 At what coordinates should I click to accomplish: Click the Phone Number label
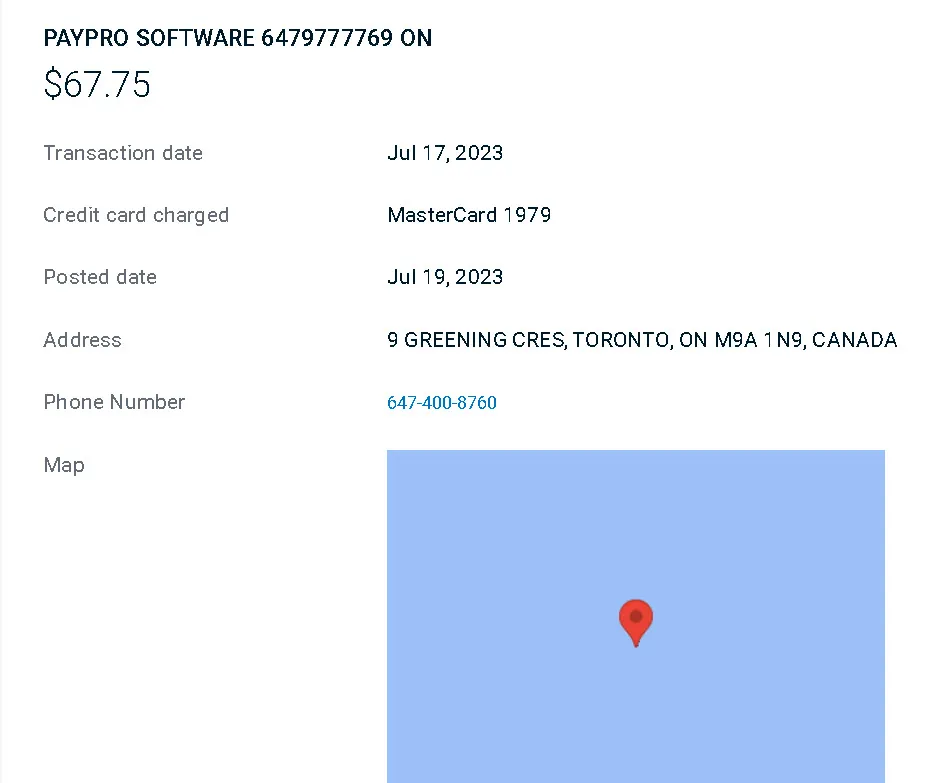[x=114, y=402]
